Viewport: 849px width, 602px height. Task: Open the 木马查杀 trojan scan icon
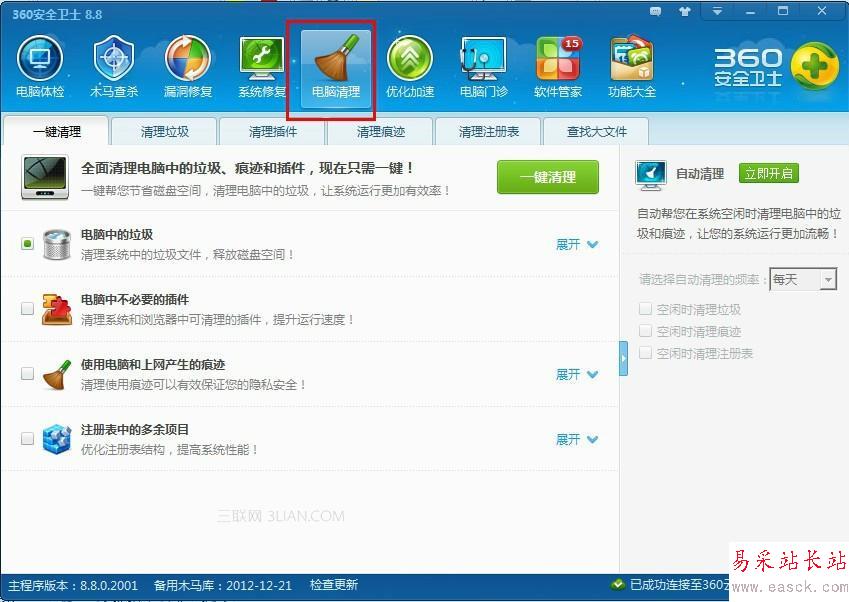(x=114, y=67)
